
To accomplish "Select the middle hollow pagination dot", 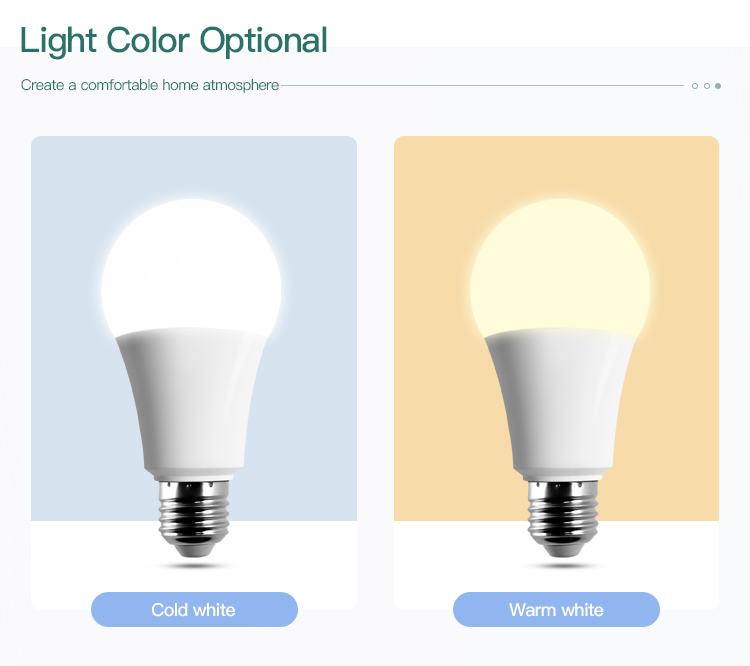I will coord(707,86).
